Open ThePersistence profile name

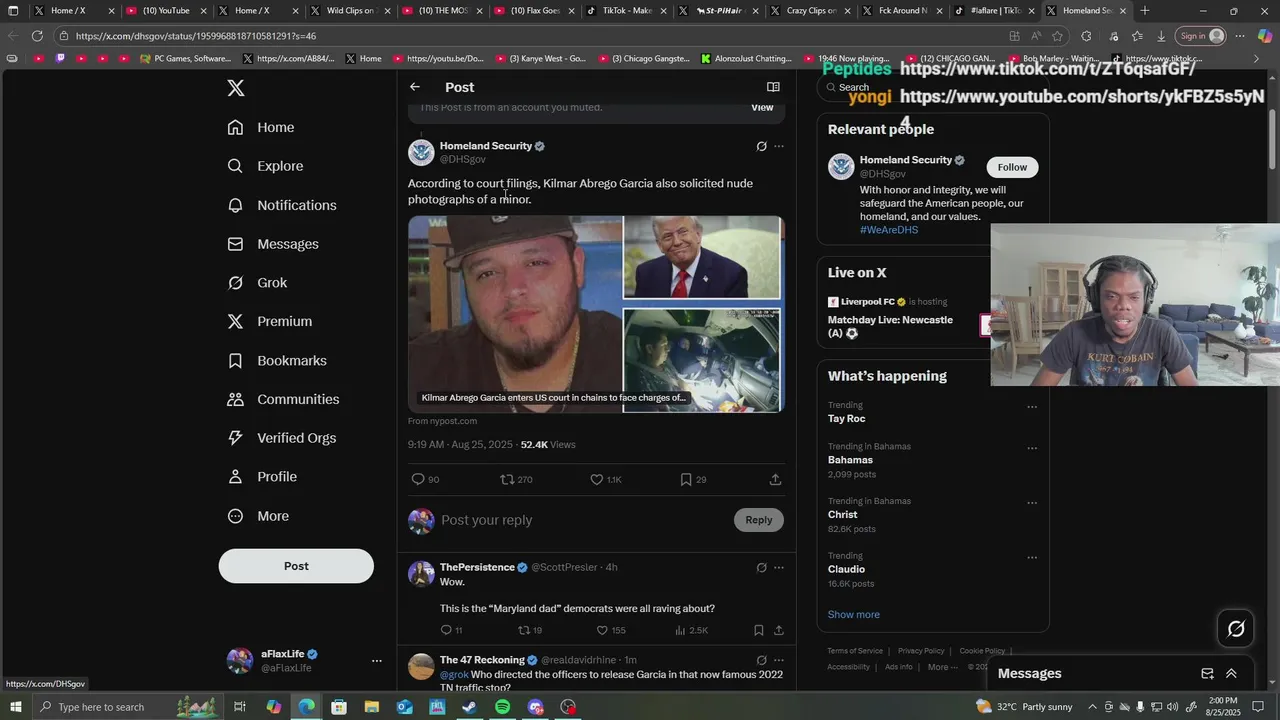pos(477,567)
